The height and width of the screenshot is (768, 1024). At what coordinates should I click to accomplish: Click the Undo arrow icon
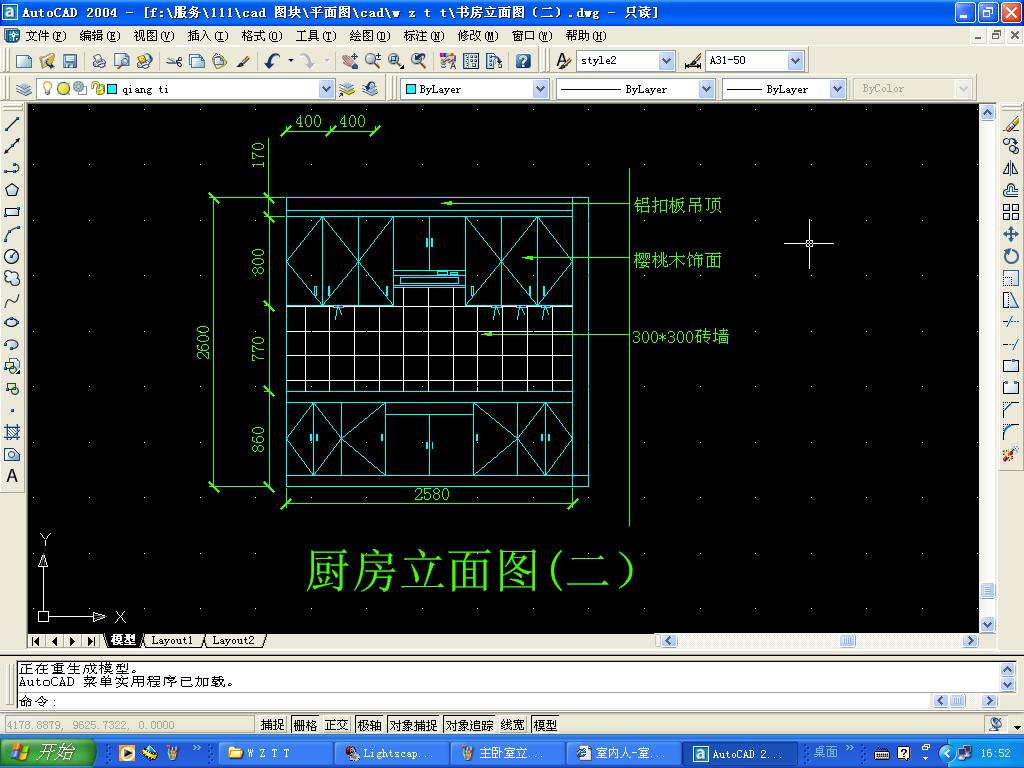tap(272, 61)
